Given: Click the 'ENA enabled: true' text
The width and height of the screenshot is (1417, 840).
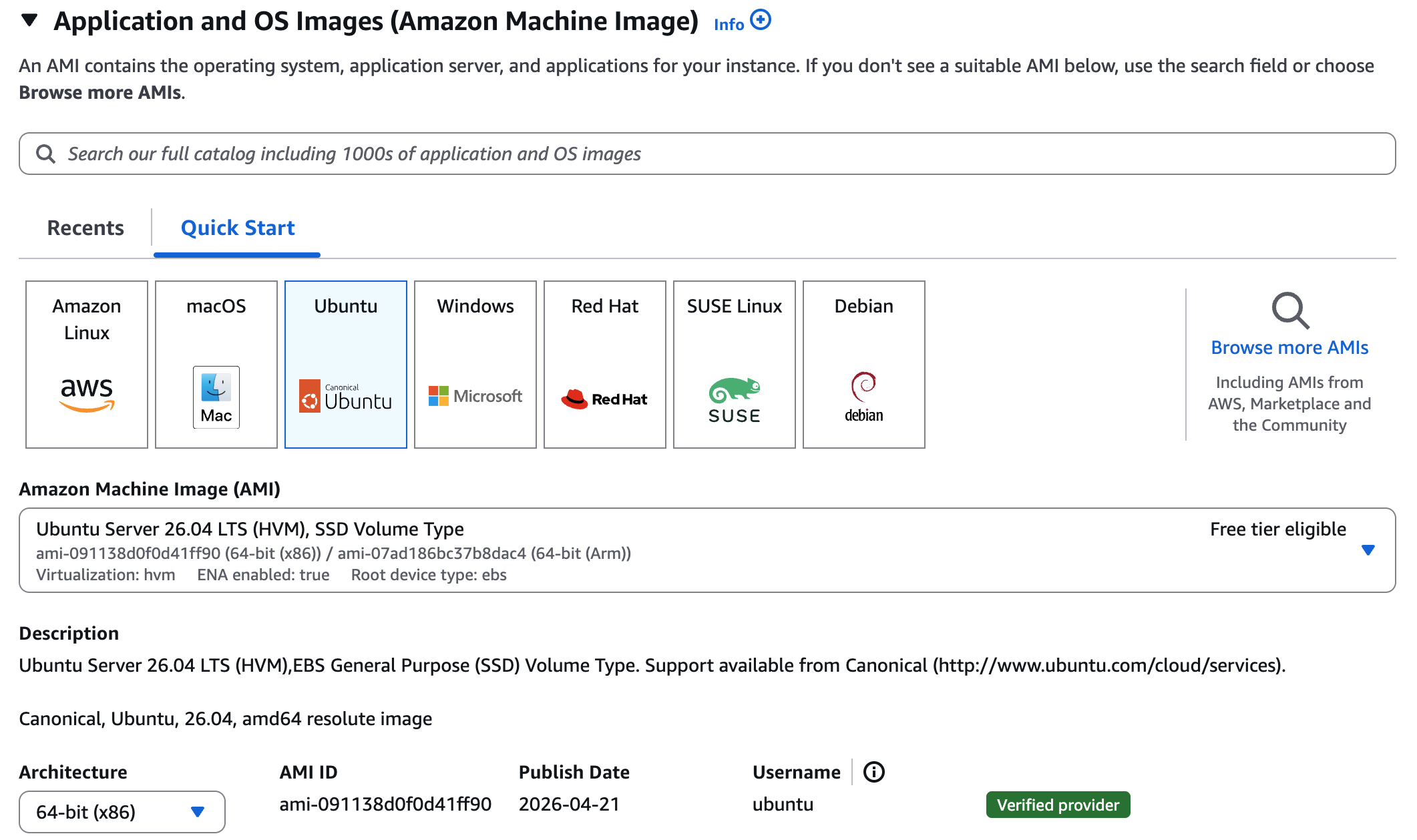Looking at the screenshot, I should coord(263,575).
